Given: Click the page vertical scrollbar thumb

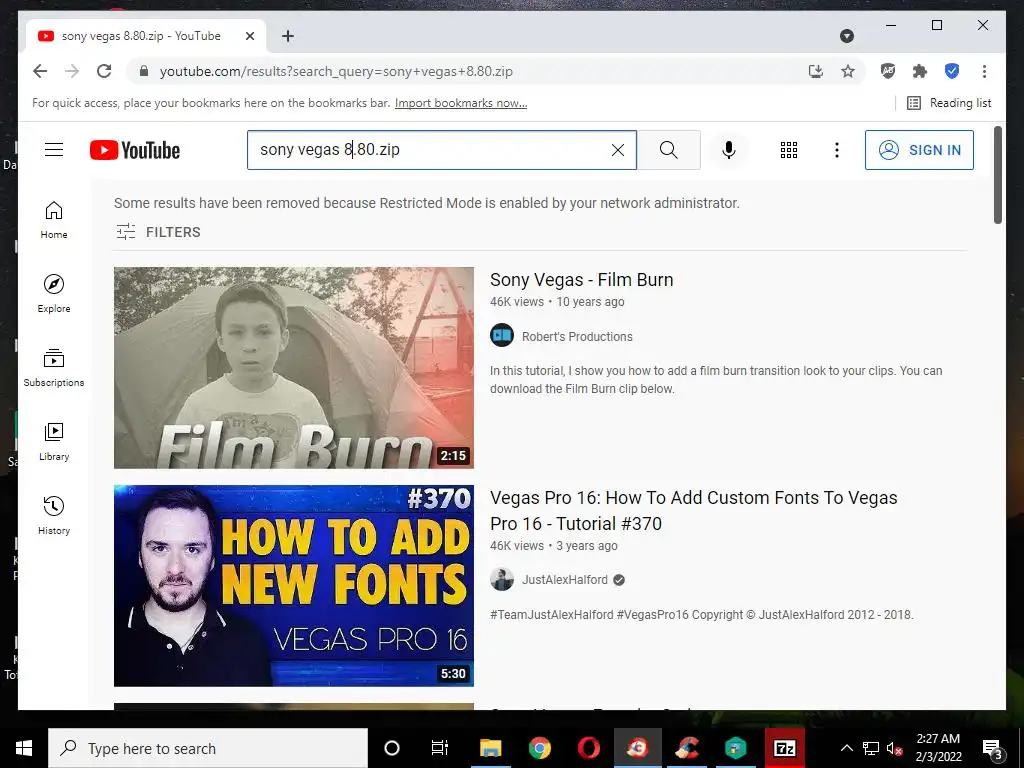Looking at the screenshot, I should tap(997, 174).
